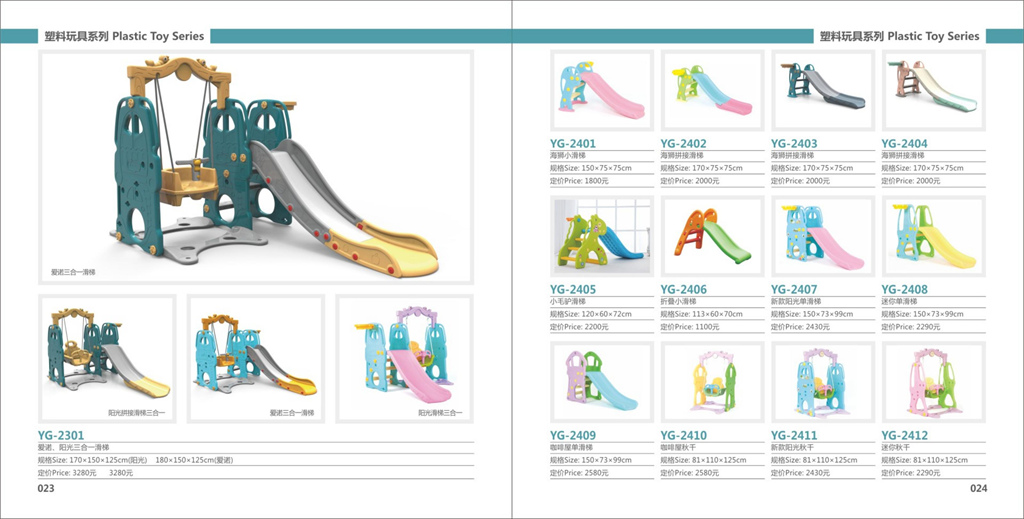Select the small 爱诺三合一滑梯 blue thumbnail
The image size is (1024, 519).
pyautogui.click(x=254, y=358)
